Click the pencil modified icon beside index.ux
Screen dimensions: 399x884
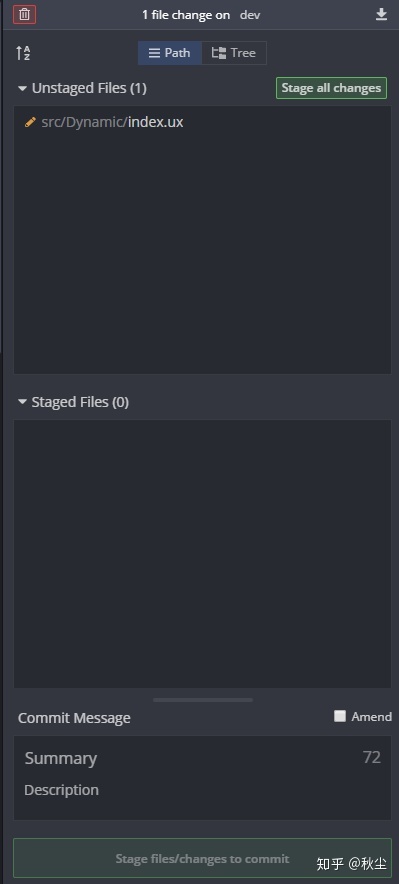click(x=30, y=122)
